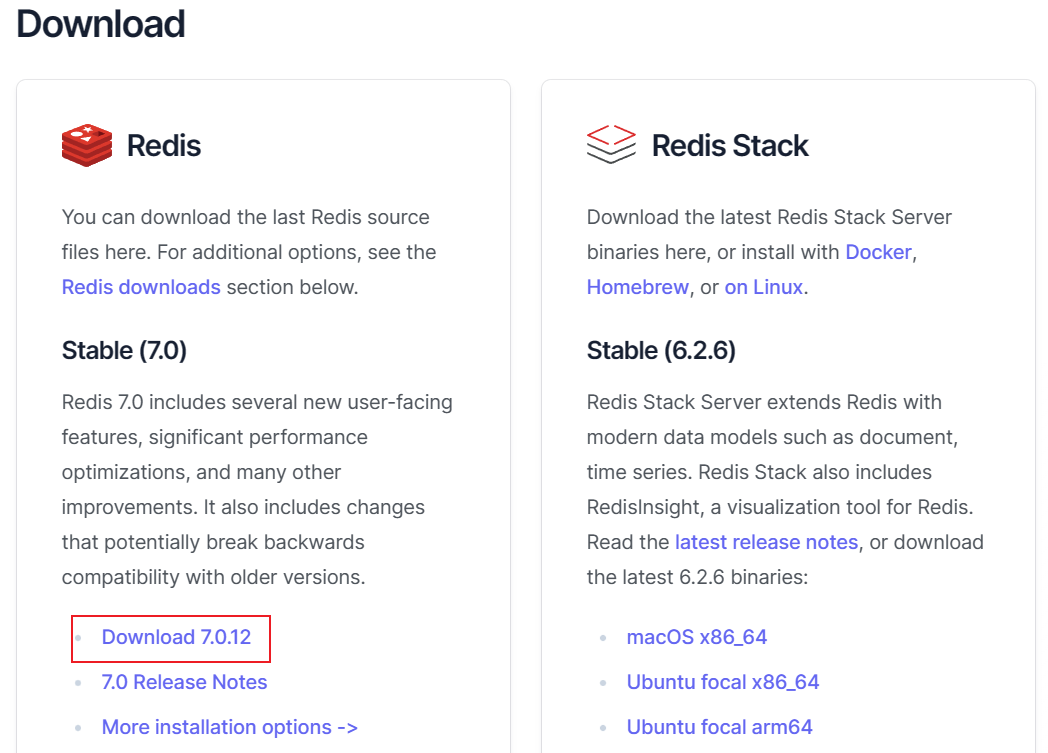Click the Redis Stack layered logo icon

(610, 144)
